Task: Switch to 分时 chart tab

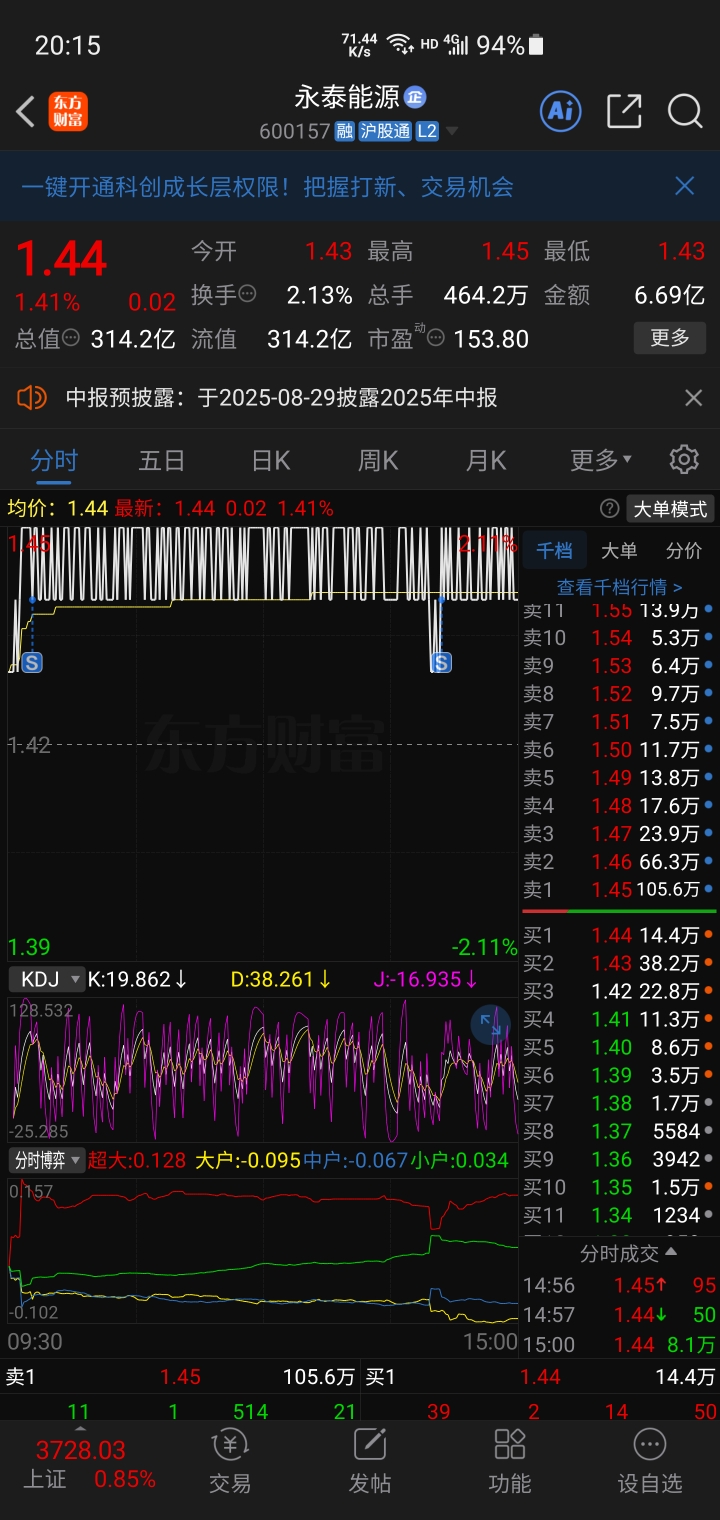Action: pos(54,460)
